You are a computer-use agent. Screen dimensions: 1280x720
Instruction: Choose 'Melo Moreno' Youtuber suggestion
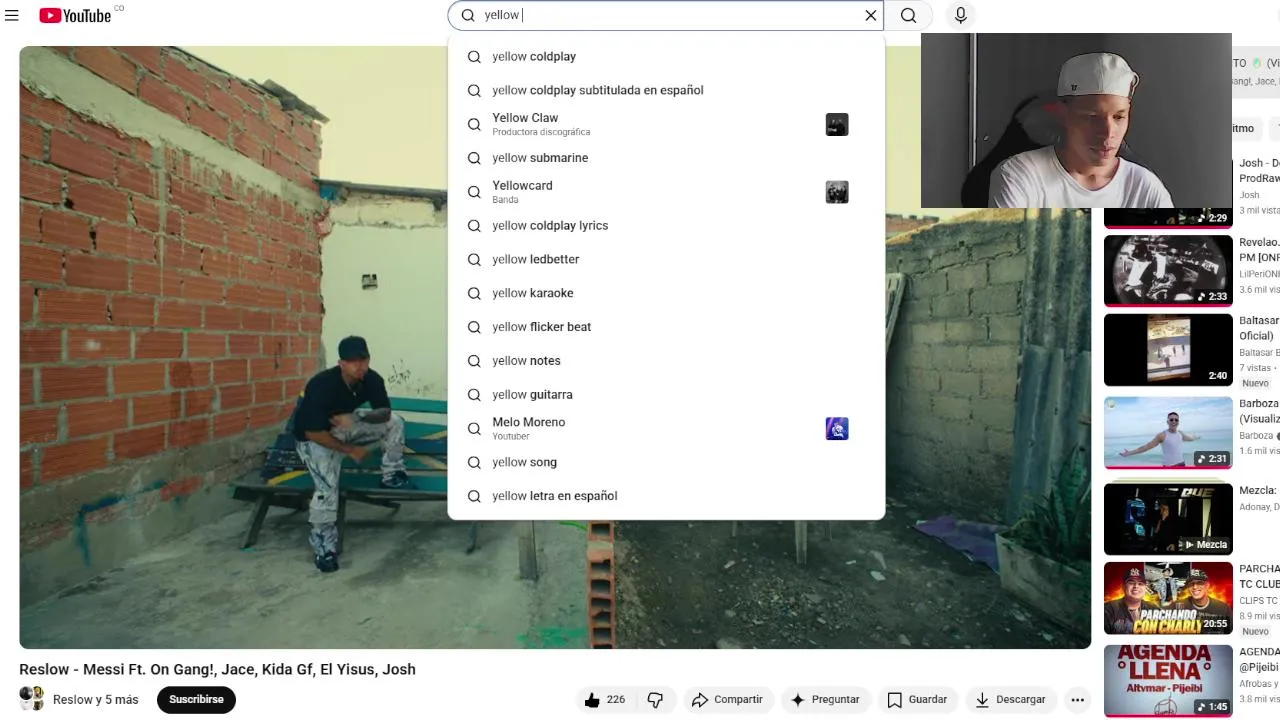(x=666, y=429)
